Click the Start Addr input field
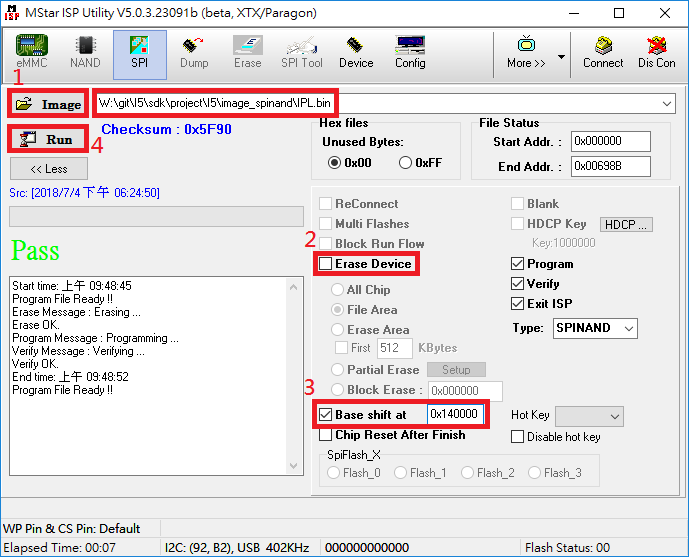689x557 pixels. tap(610, 142)
